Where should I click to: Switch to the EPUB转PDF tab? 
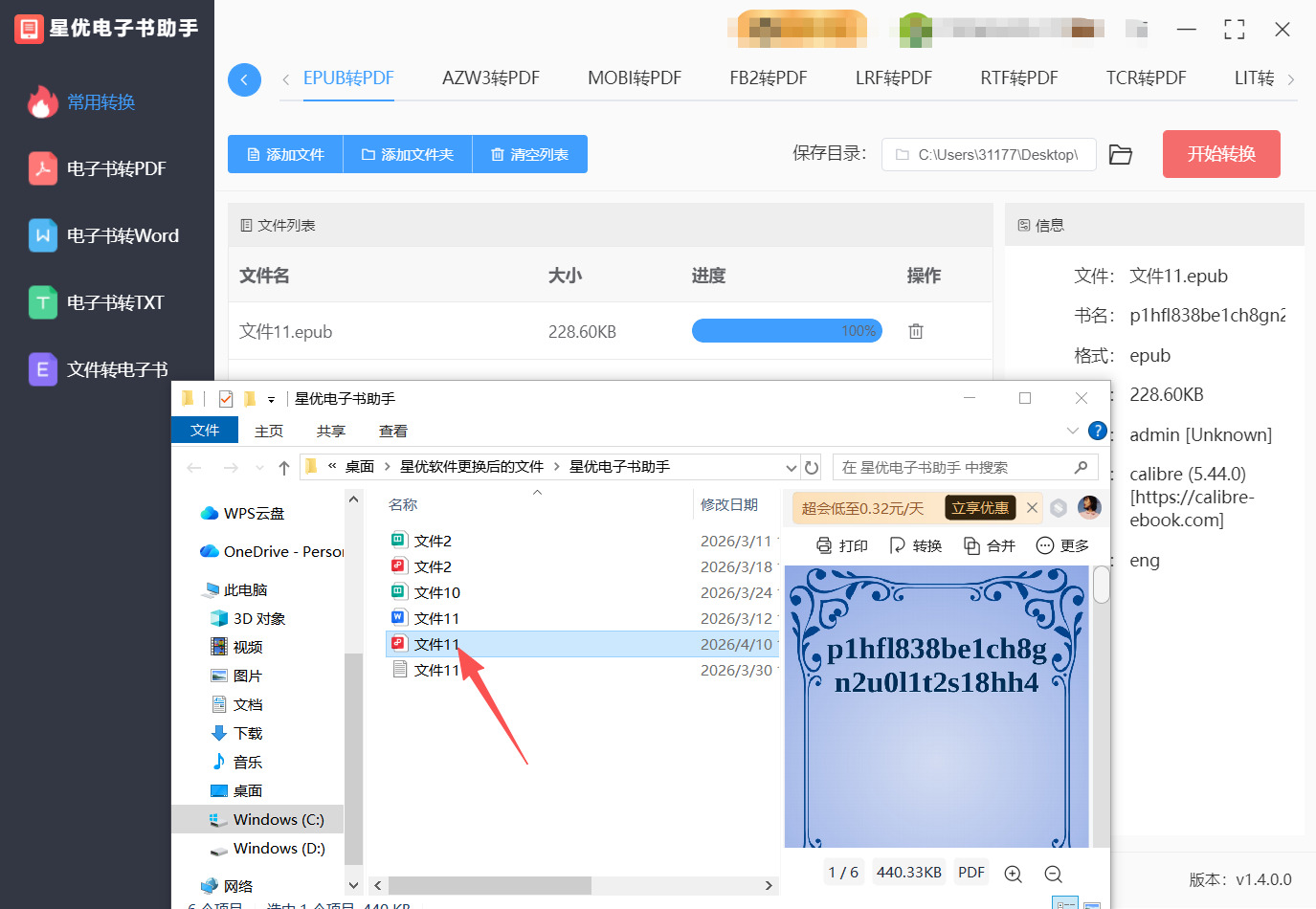(348, 78)
